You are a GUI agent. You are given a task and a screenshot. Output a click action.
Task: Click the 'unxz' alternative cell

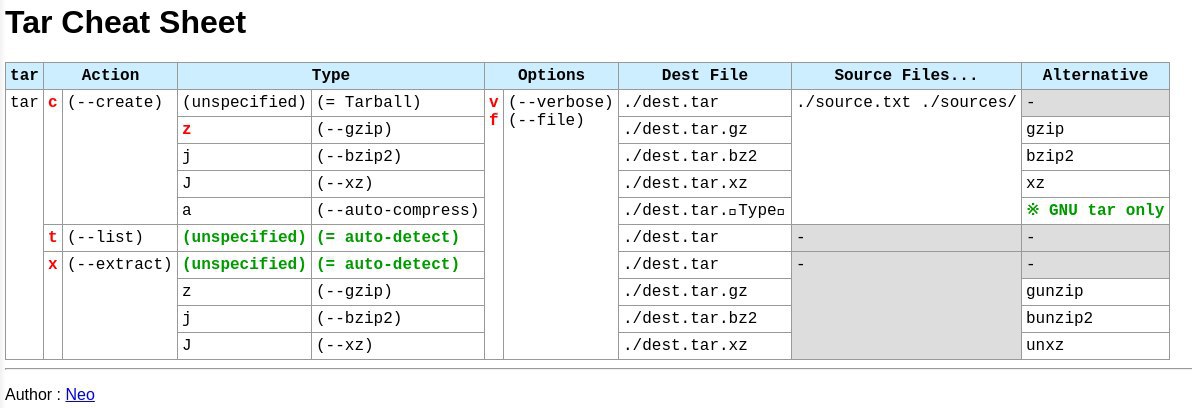(x=1095, y=346)
